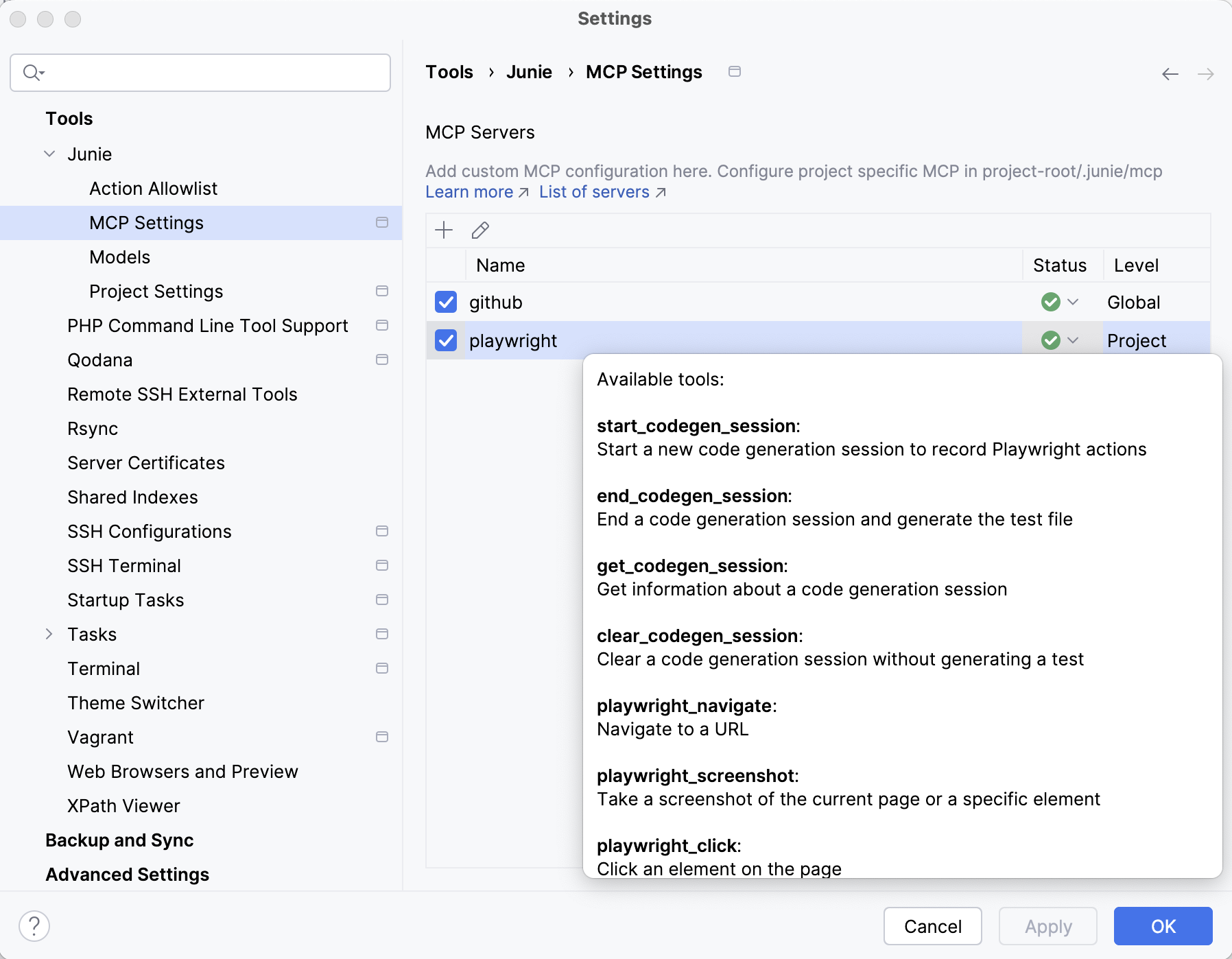Collapse the Junie tree node
1232x959 pixels.
[49, 154]
